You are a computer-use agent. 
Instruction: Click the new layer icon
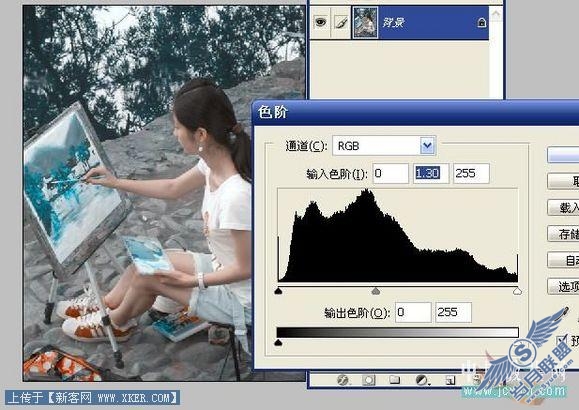(x=450, y=380)
